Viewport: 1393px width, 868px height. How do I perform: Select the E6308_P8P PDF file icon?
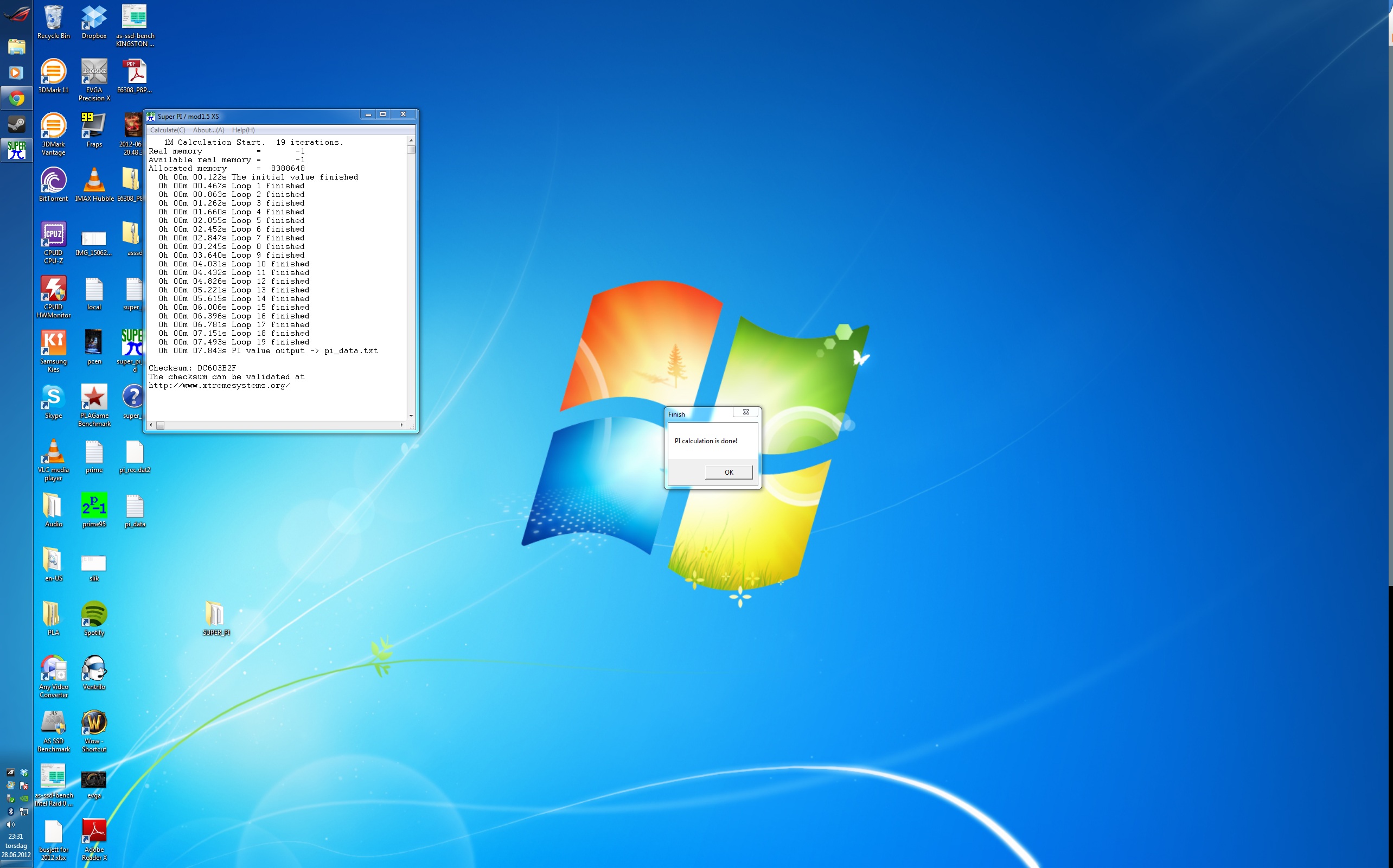135,76
